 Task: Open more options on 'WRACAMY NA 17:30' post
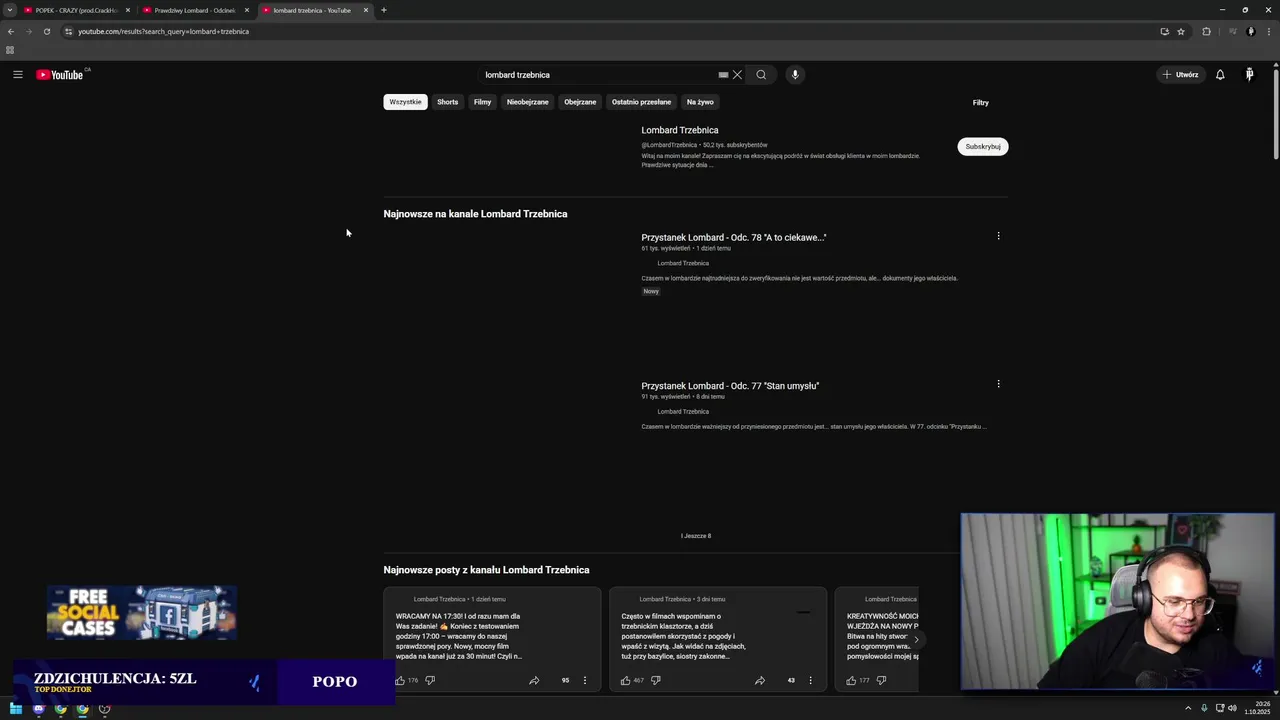[585, 680]
